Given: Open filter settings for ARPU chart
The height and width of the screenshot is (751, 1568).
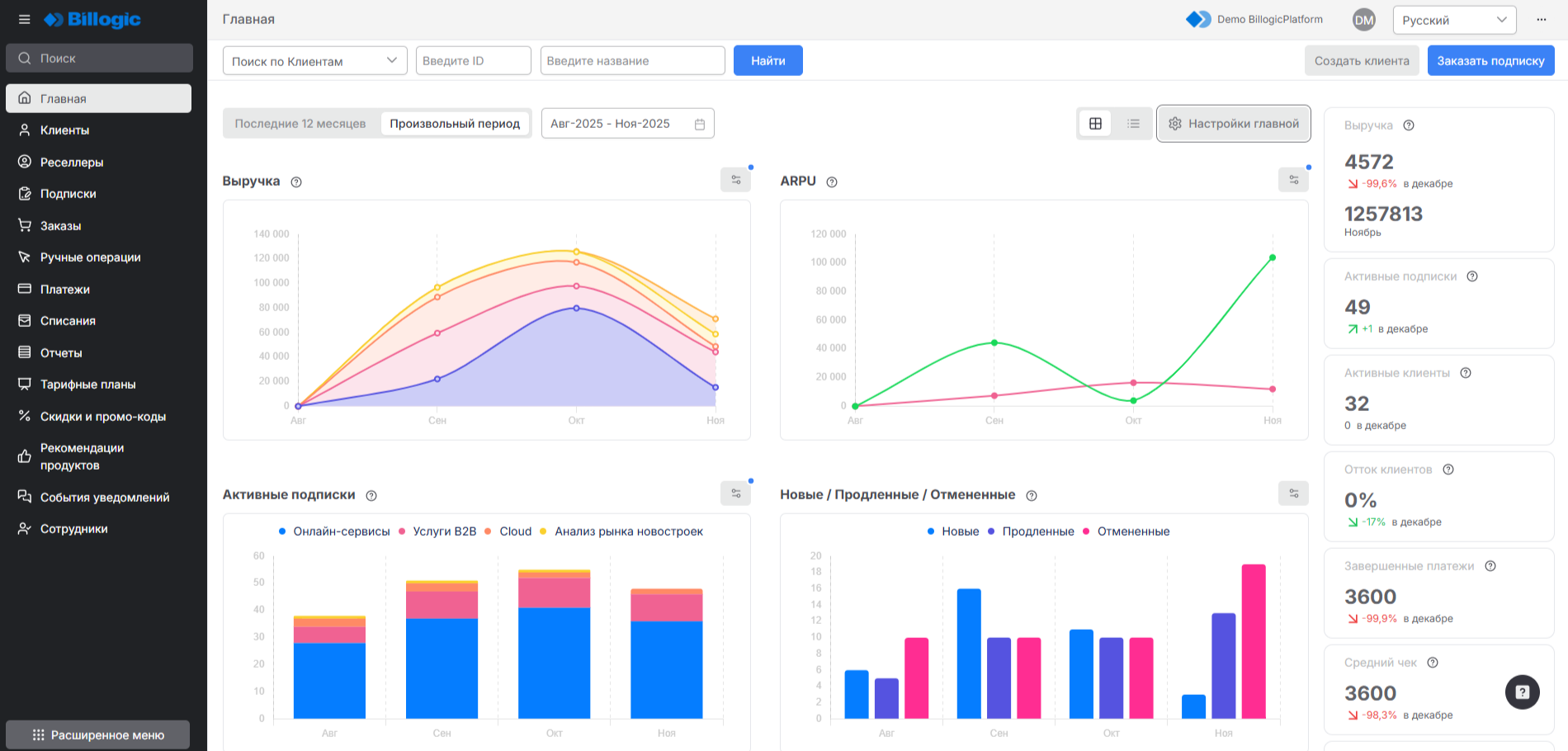Looking at the screenshot, I should [1293, 180].
